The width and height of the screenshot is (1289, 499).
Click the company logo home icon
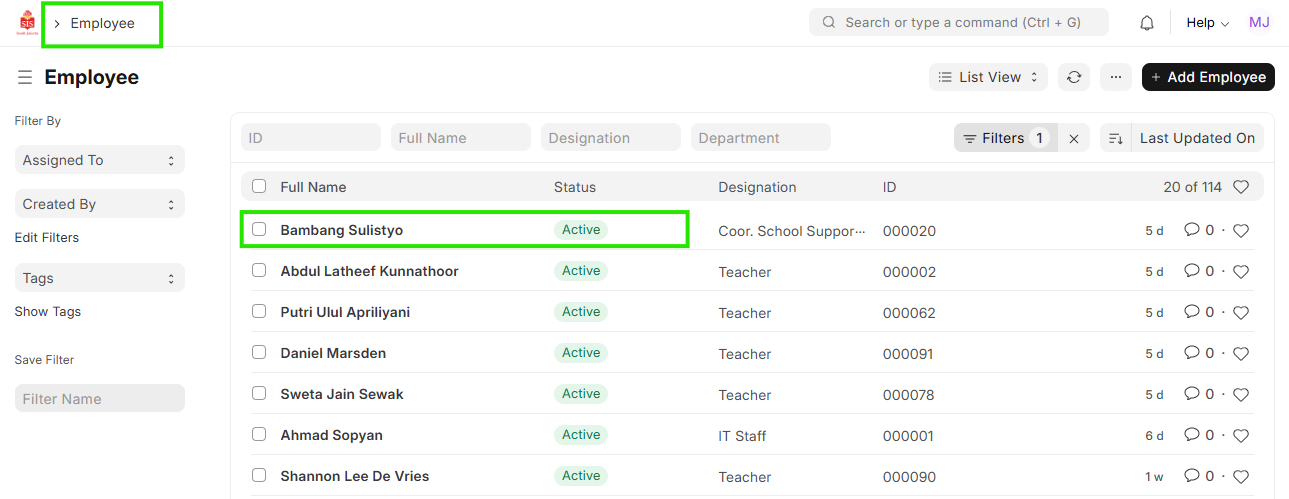click(x=27, y=23)
